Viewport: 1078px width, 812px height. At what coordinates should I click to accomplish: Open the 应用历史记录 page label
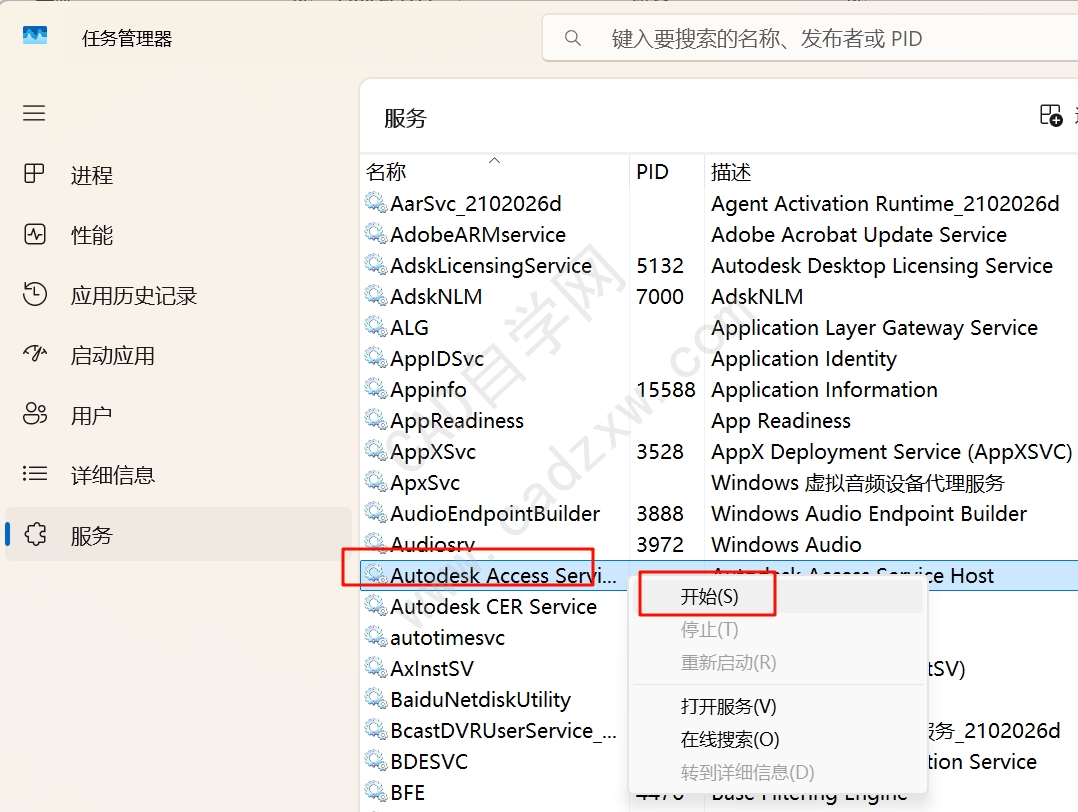(x=133, y=296)
